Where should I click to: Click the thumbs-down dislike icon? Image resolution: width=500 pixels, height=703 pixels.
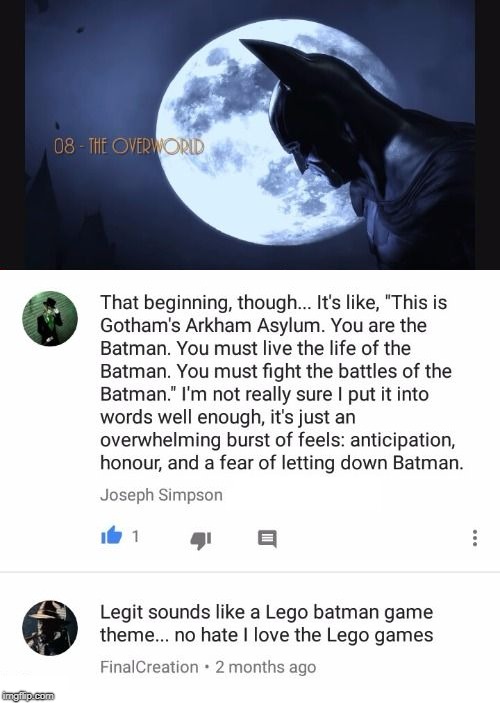click(200, 540)
